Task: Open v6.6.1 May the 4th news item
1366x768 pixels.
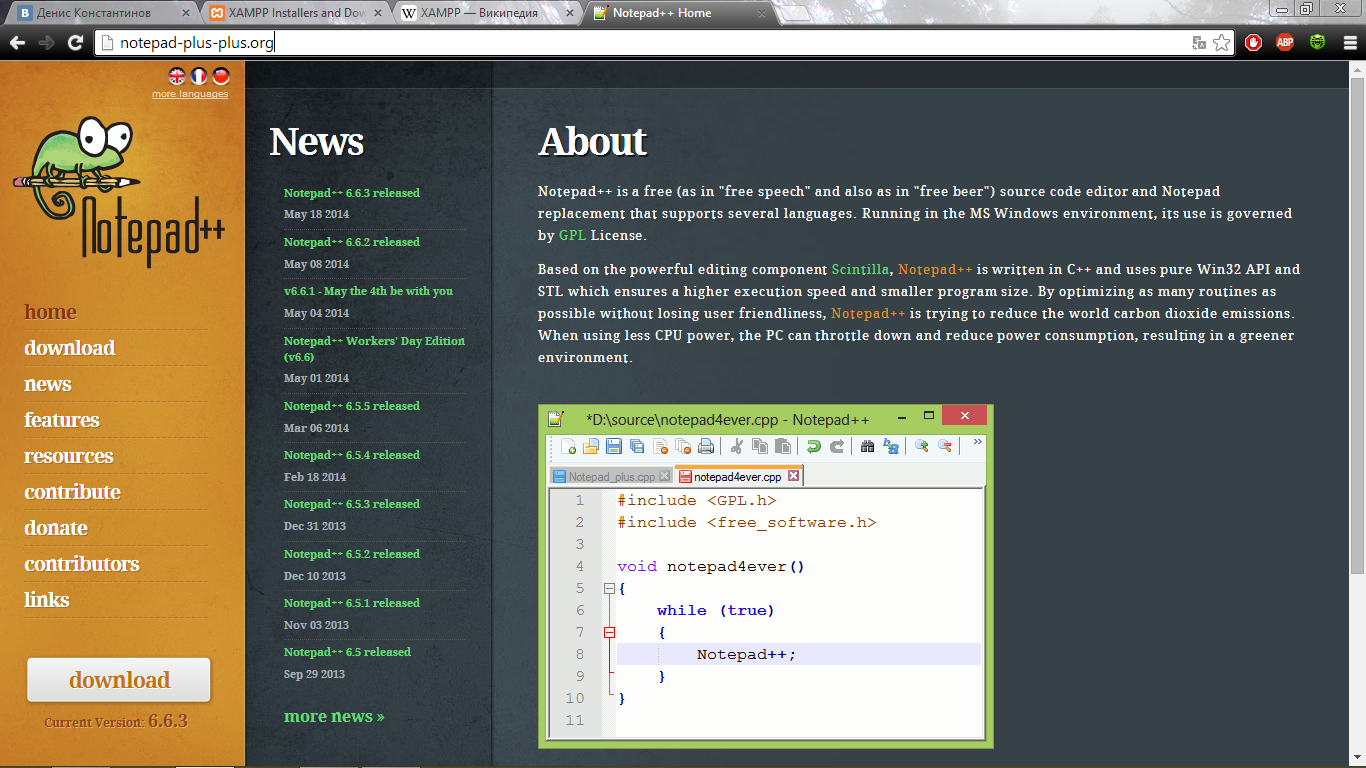Action: (x=368, y=291)
